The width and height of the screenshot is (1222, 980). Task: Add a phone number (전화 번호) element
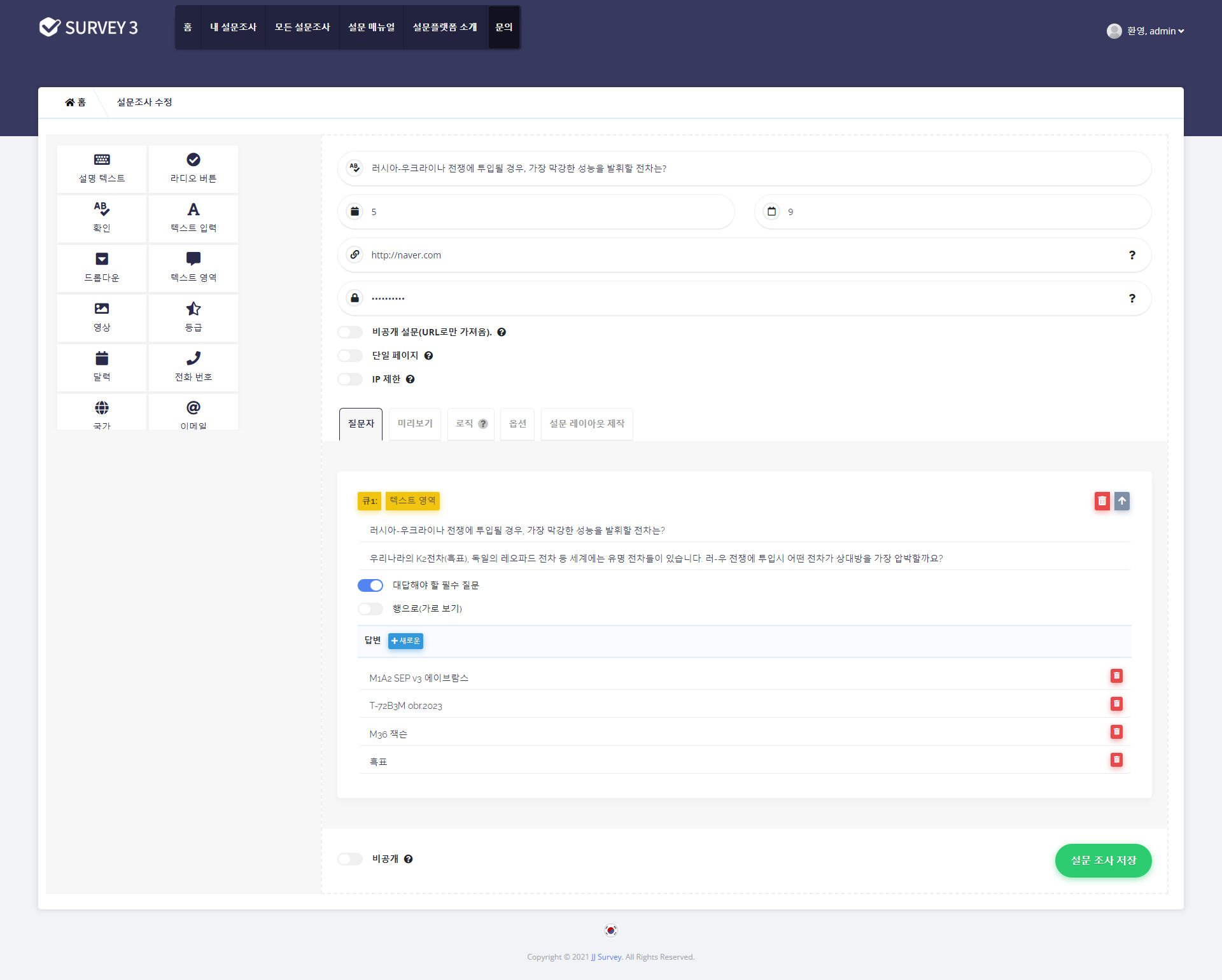(x=193, y=367)
